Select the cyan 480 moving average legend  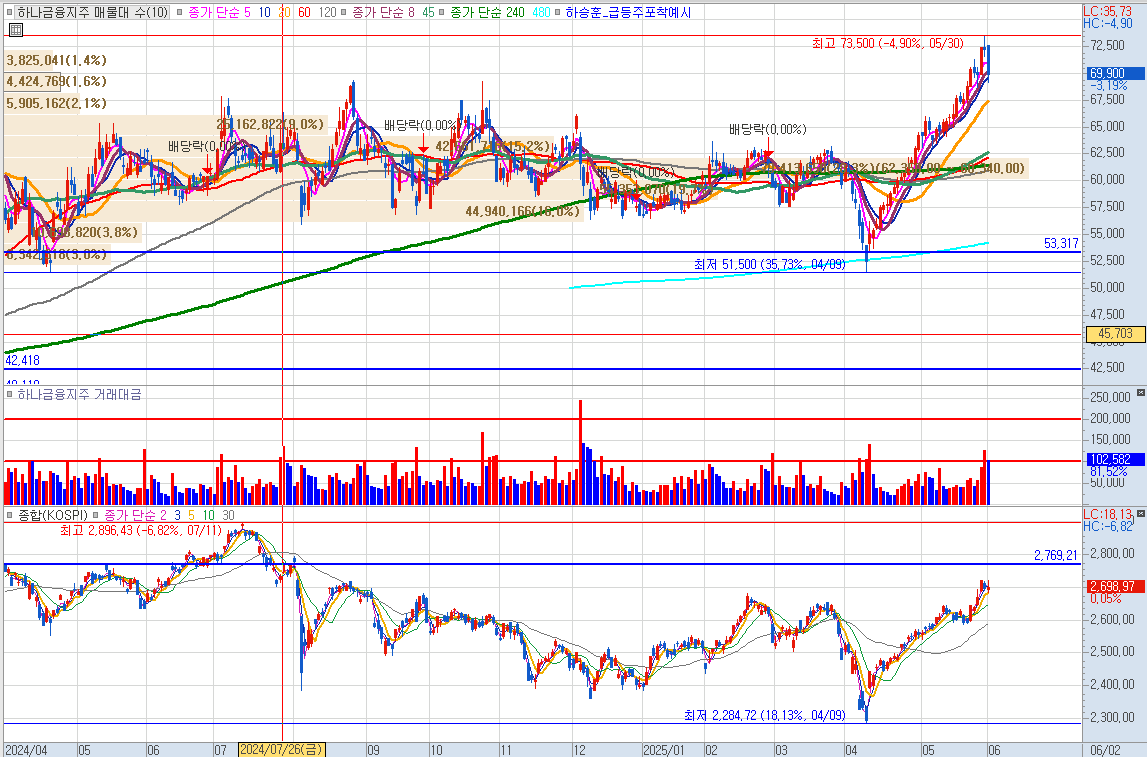point(541,12)
